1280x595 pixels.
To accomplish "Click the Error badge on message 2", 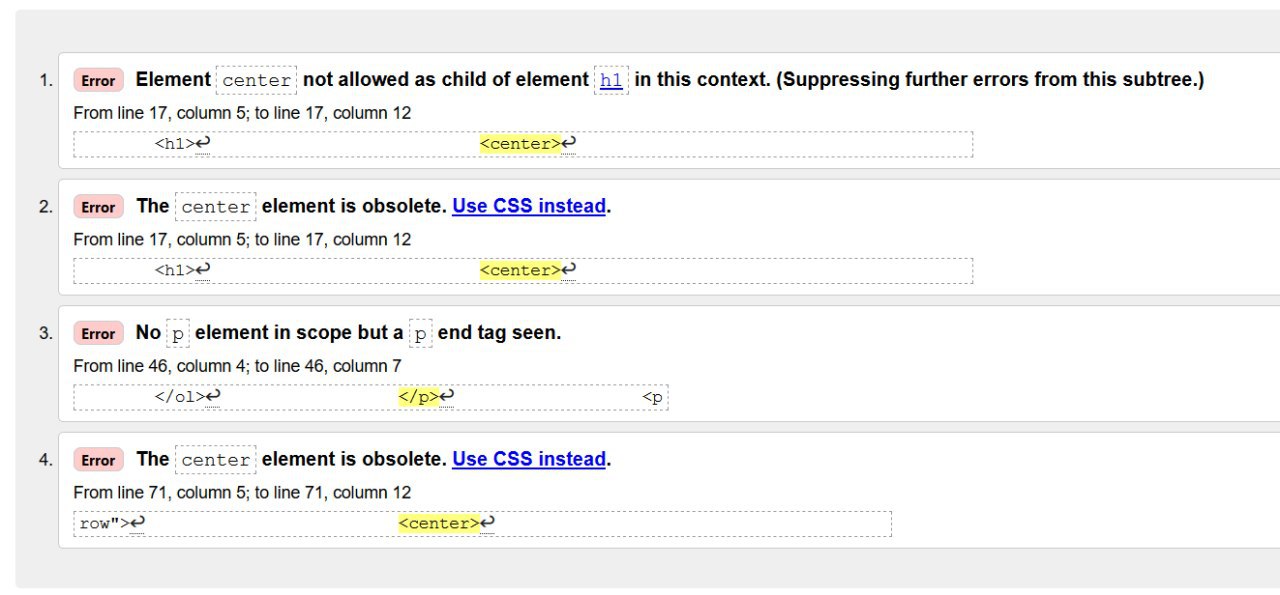I will point(98,207).
